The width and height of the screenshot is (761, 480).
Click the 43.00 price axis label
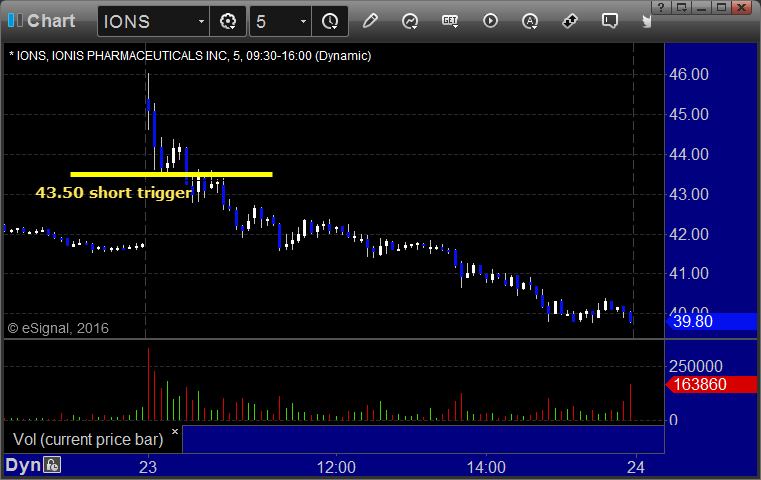[689, 194]
